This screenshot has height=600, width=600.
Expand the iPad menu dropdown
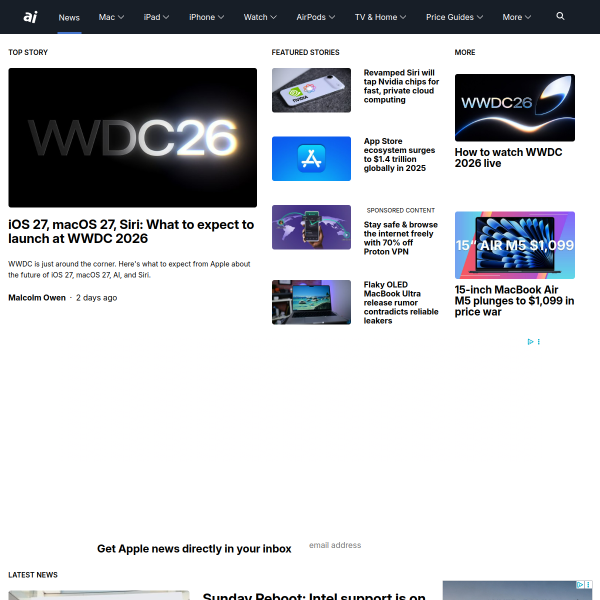(156, 17)
